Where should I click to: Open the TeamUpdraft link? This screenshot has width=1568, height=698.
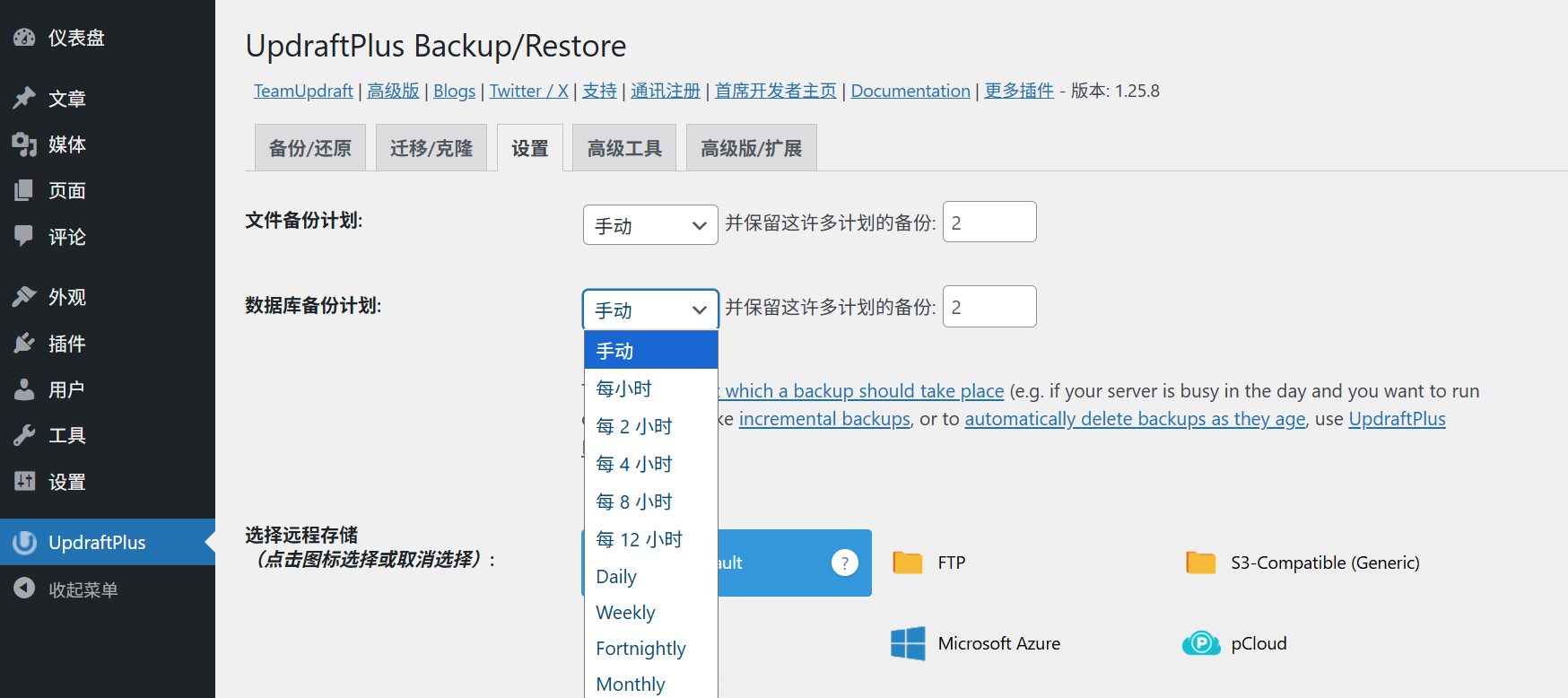click(303, 91)
